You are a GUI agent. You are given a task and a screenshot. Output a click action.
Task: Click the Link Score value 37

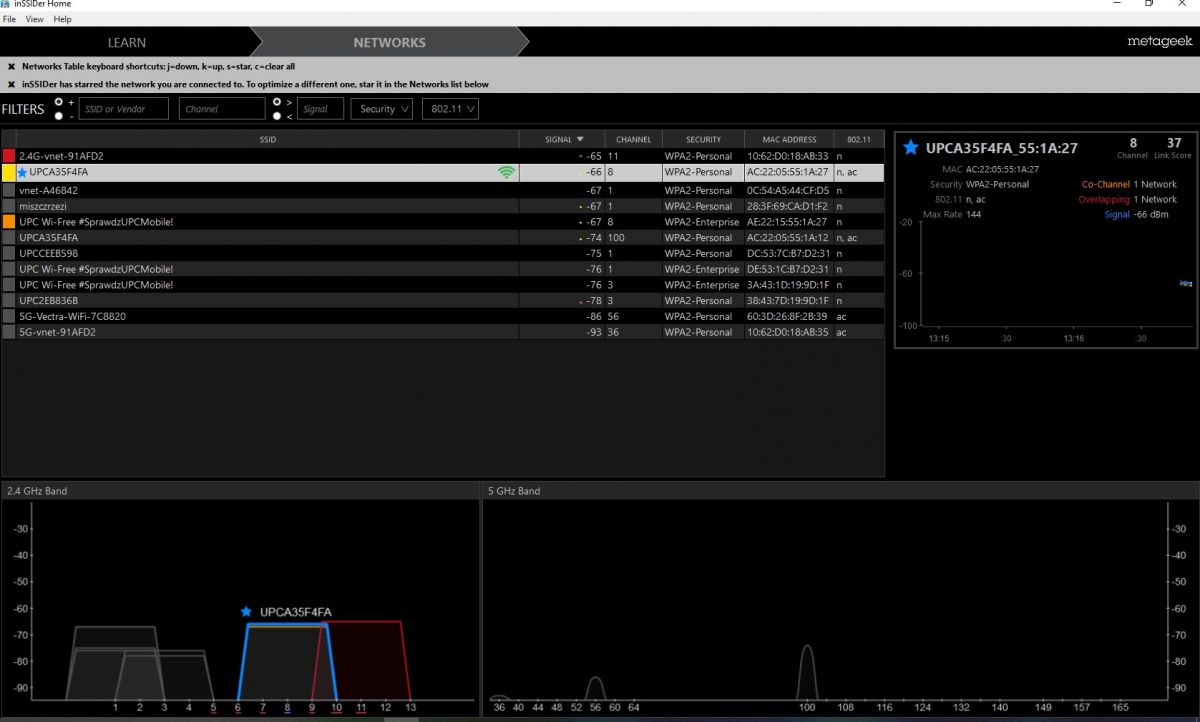click(x=1174, y=143)
